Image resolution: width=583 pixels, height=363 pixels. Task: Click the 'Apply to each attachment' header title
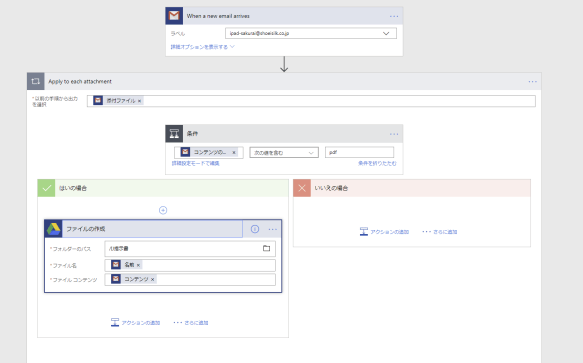click(80, 81)
